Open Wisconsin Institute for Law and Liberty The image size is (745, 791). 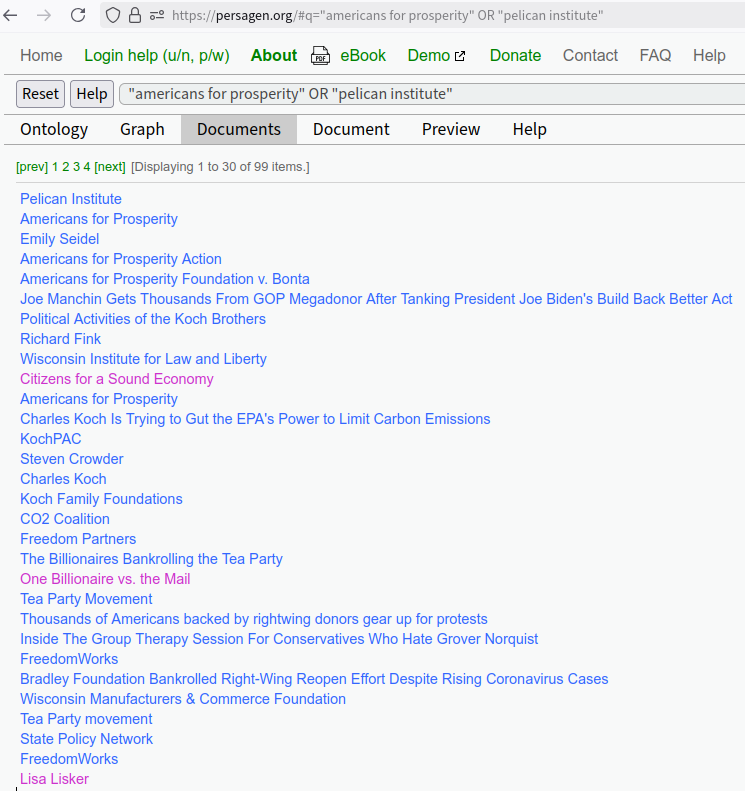tap(143, 359)
